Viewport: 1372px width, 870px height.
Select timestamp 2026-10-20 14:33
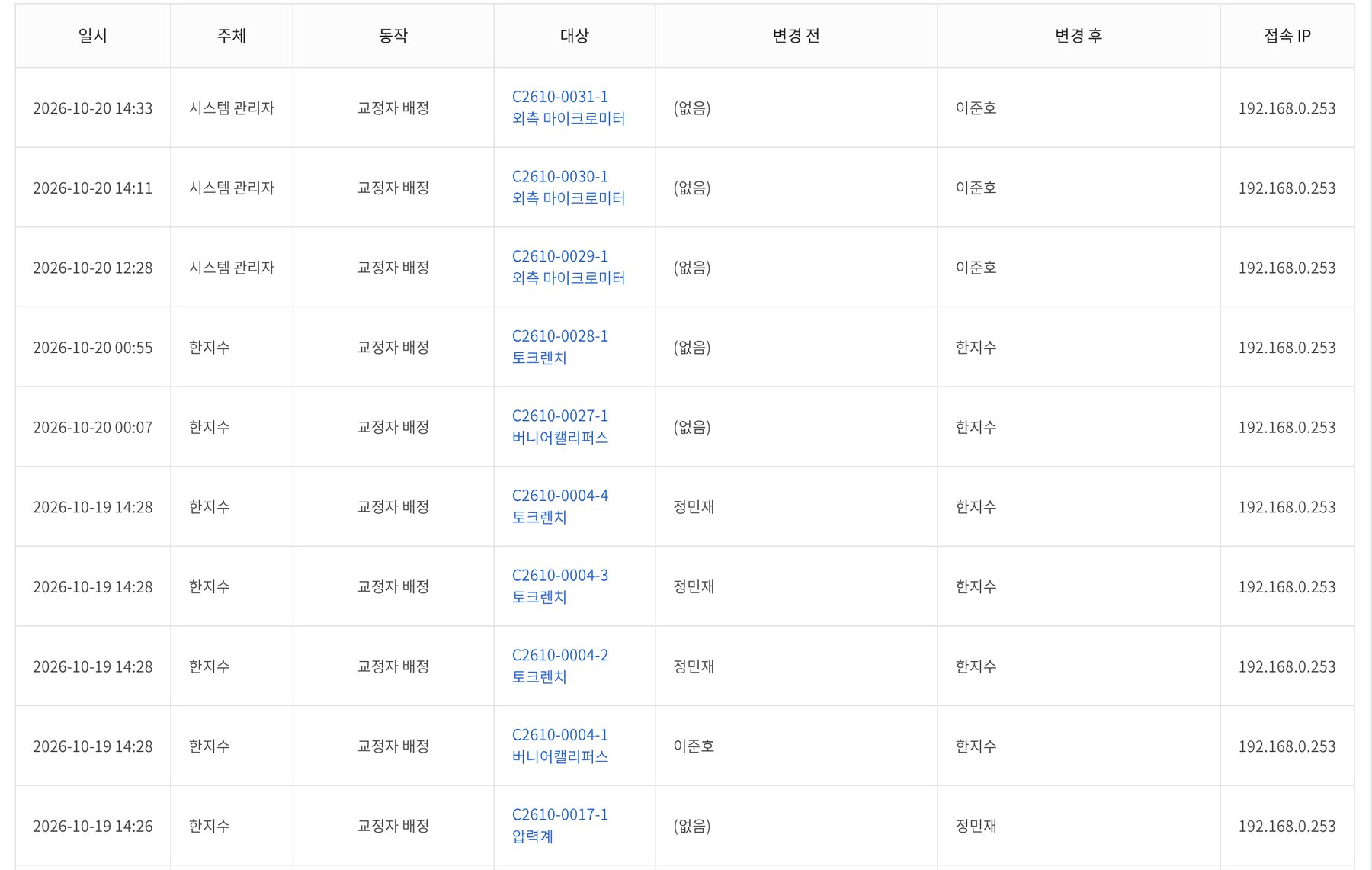pyautogui.click(x=93, y=108)
